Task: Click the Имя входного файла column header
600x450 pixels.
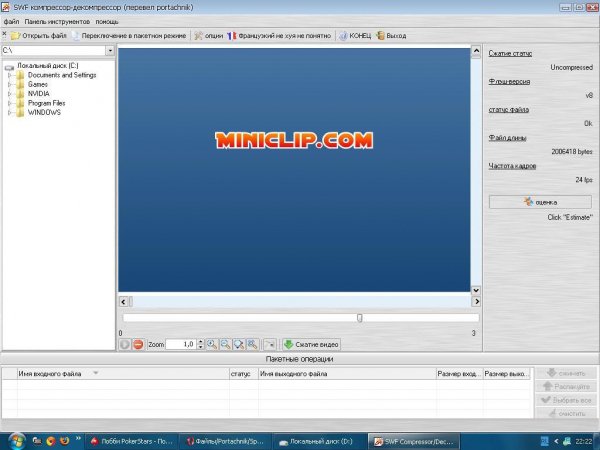Action: [123, 374]
